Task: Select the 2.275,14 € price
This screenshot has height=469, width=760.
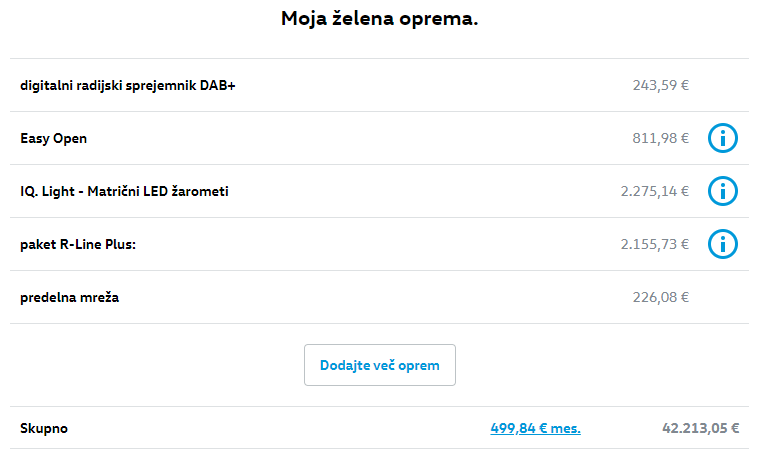Action: pyautogui.click(x=655, y=191)
